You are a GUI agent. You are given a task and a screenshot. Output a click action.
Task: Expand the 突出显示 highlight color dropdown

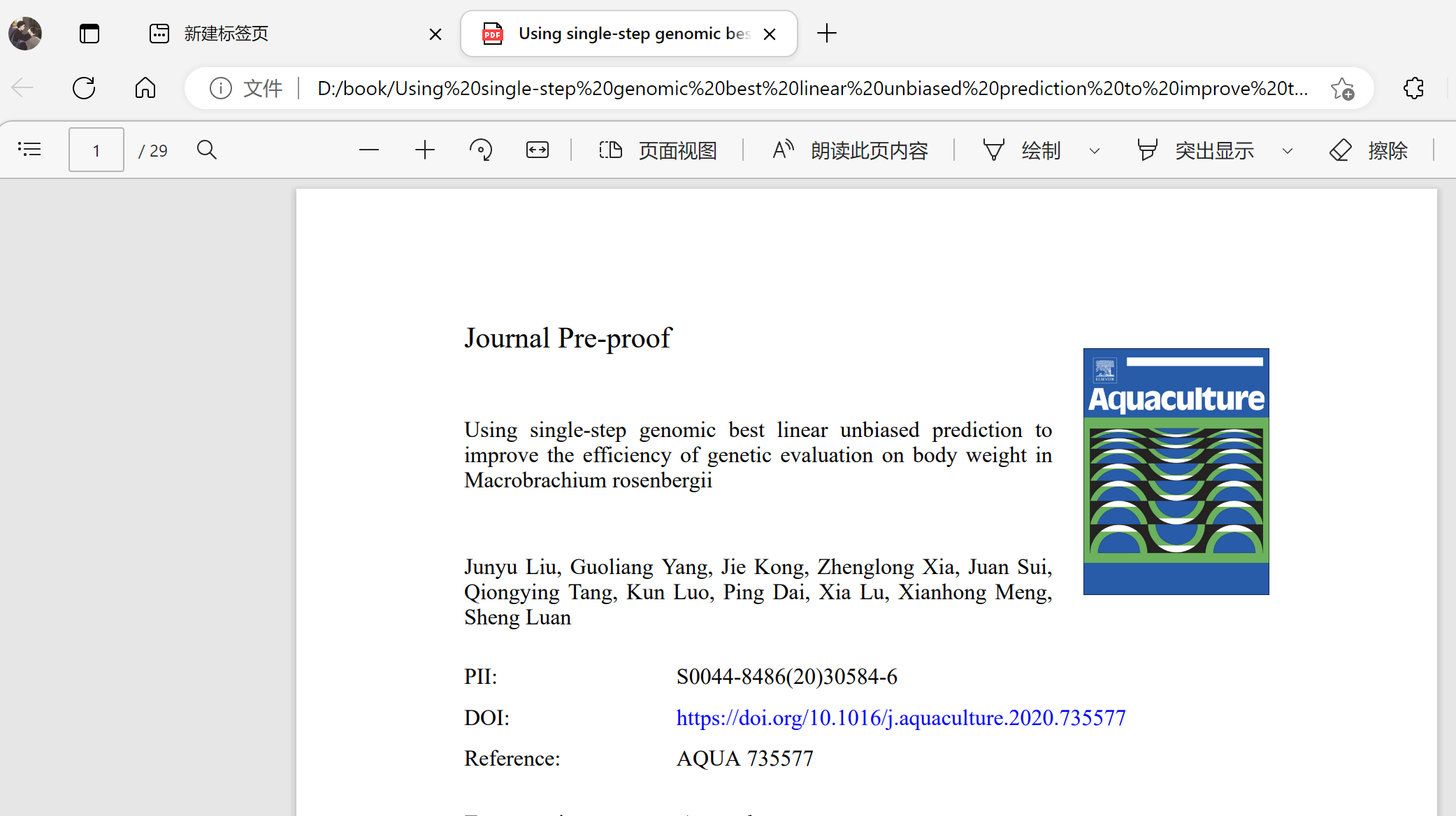pyautogui.click(x=1288, y=150)
